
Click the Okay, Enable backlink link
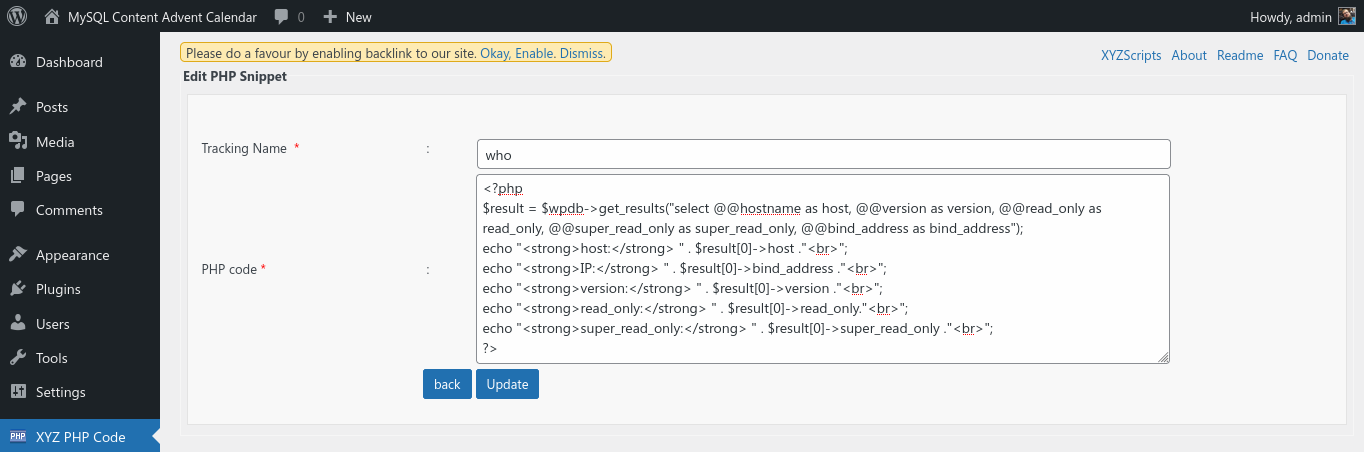click(517, 53)
